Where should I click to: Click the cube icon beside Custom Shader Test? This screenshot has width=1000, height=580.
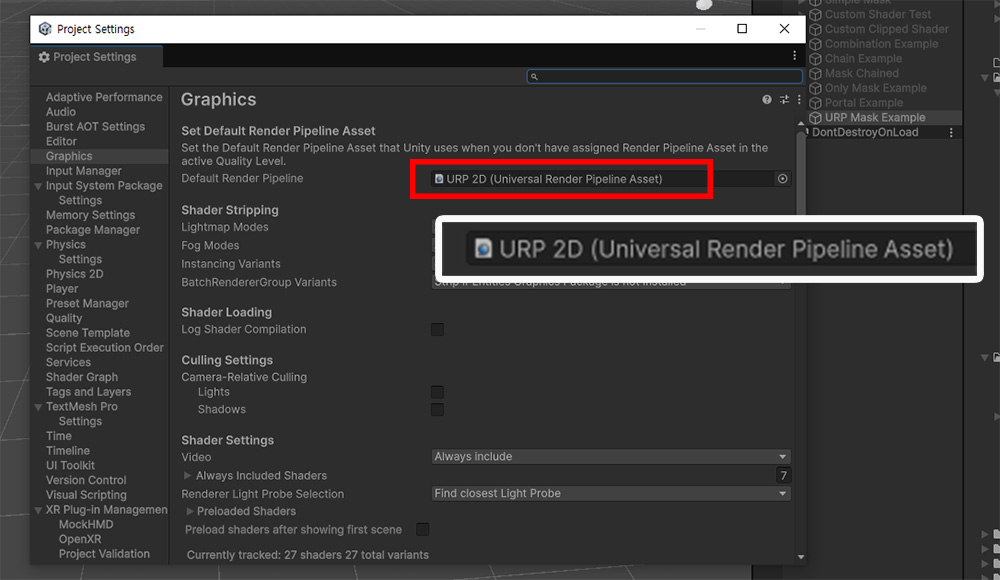(816, 15)
